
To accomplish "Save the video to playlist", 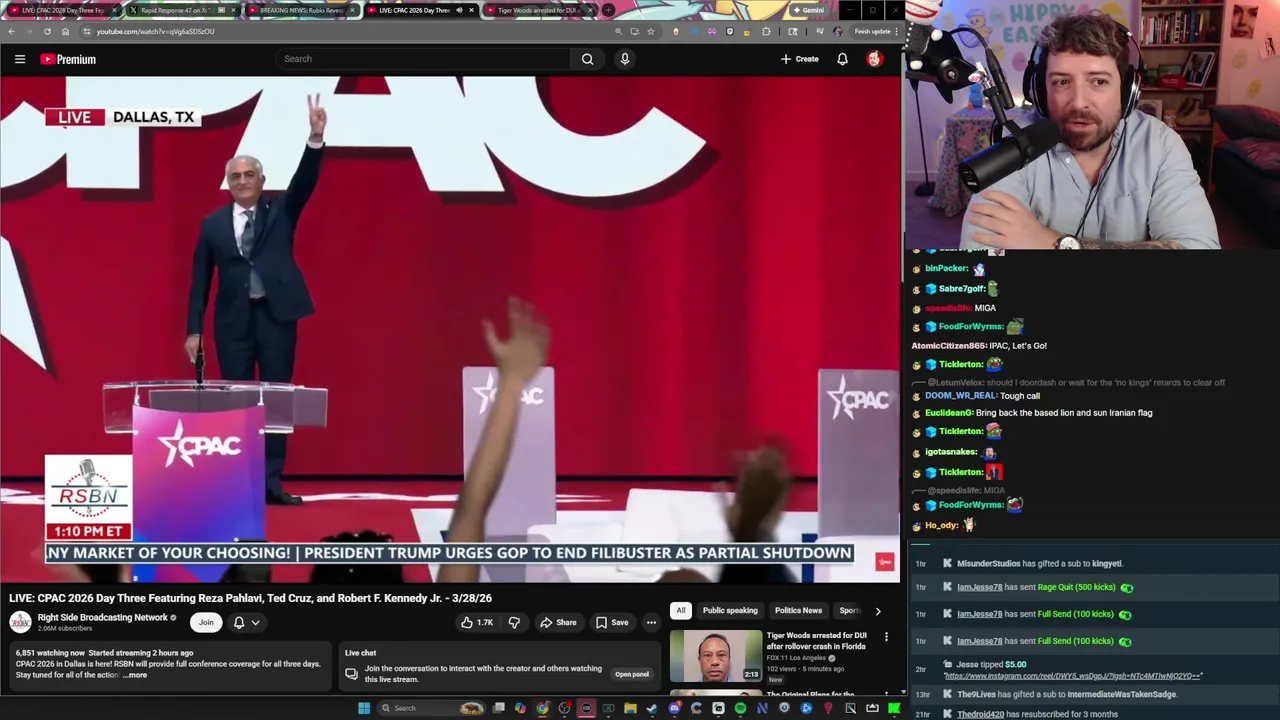I will 613,622.
